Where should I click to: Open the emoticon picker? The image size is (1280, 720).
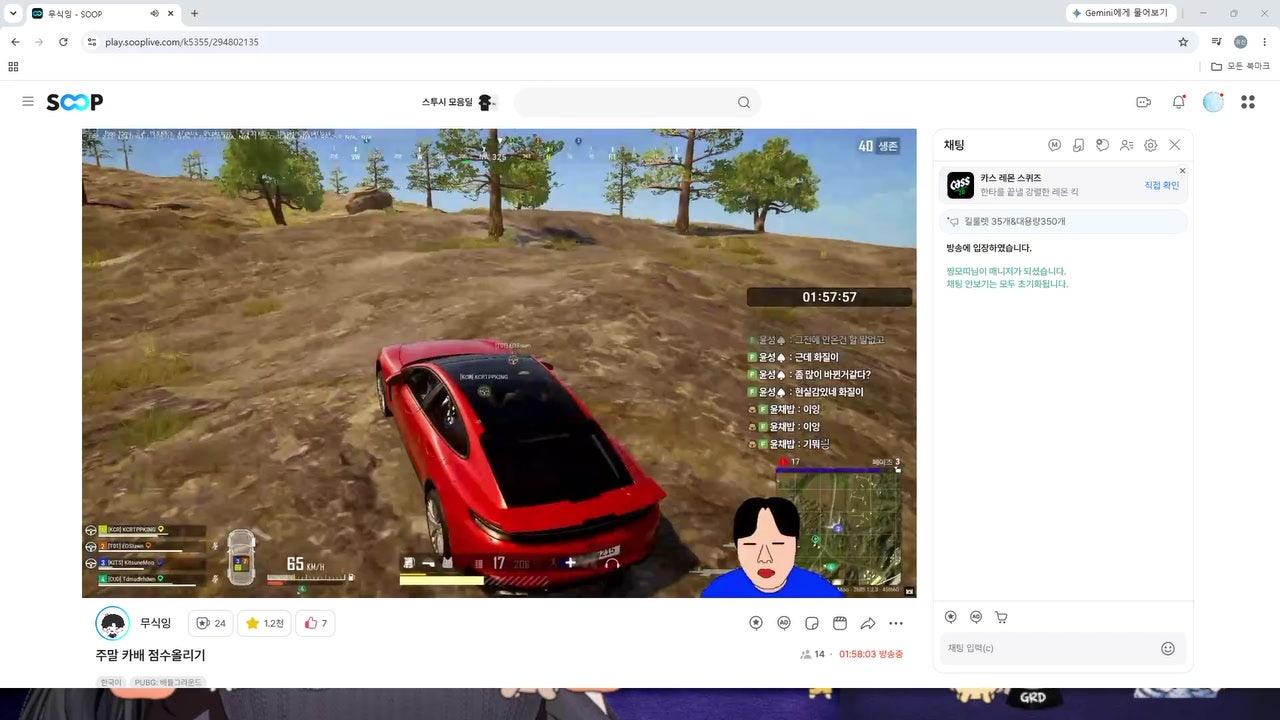coord(1167,648)
